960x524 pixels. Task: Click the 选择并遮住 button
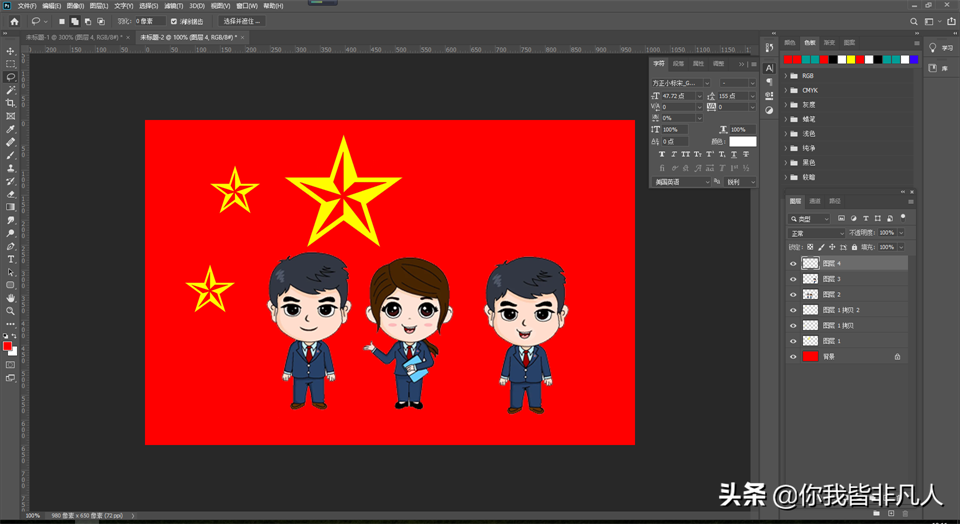(x=242, y=21)
